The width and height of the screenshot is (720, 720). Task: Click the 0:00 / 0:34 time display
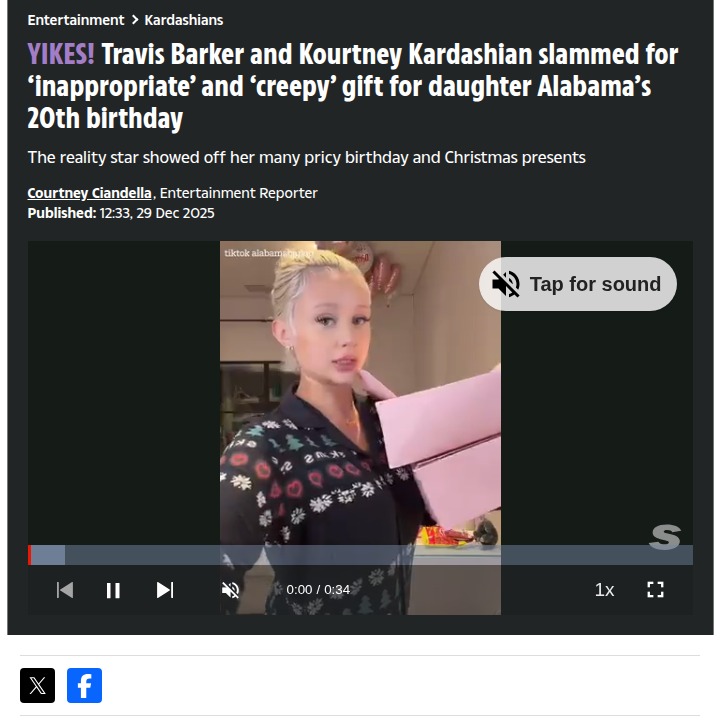coord(318,590)
